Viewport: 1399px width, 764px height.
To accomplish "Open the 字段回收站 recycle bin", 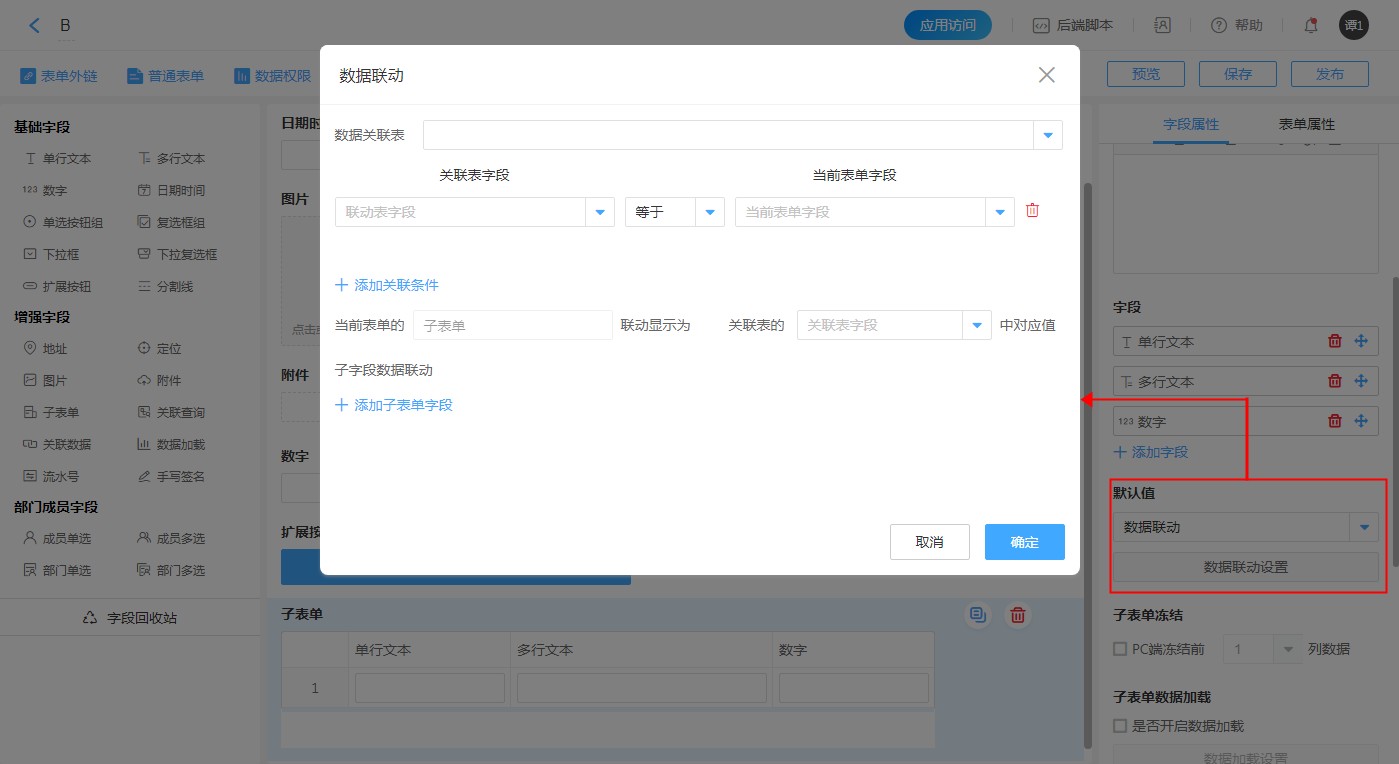I will tap(130, 618).
